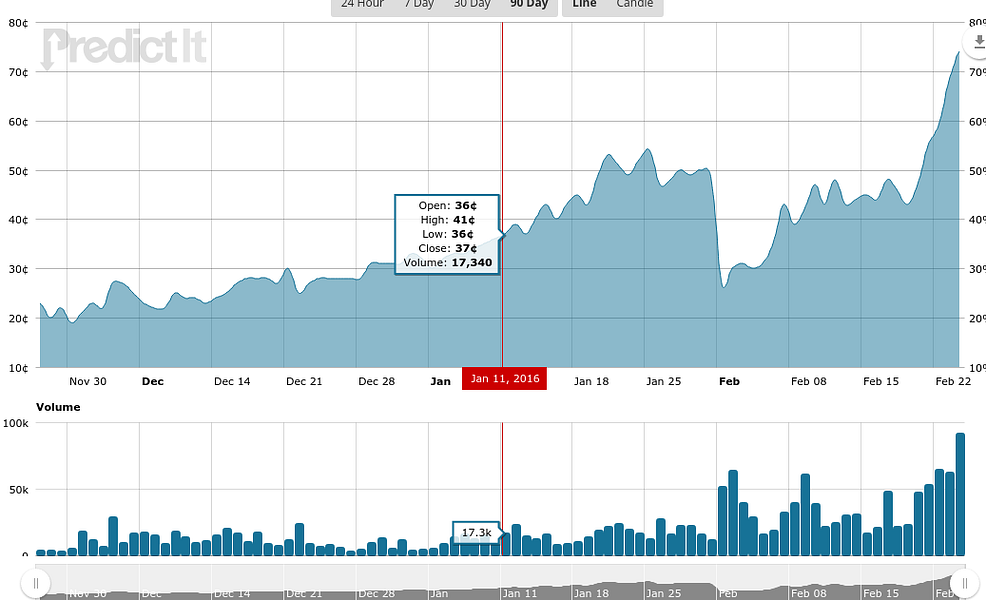Select the 24 Hour time range

(362, 4)
